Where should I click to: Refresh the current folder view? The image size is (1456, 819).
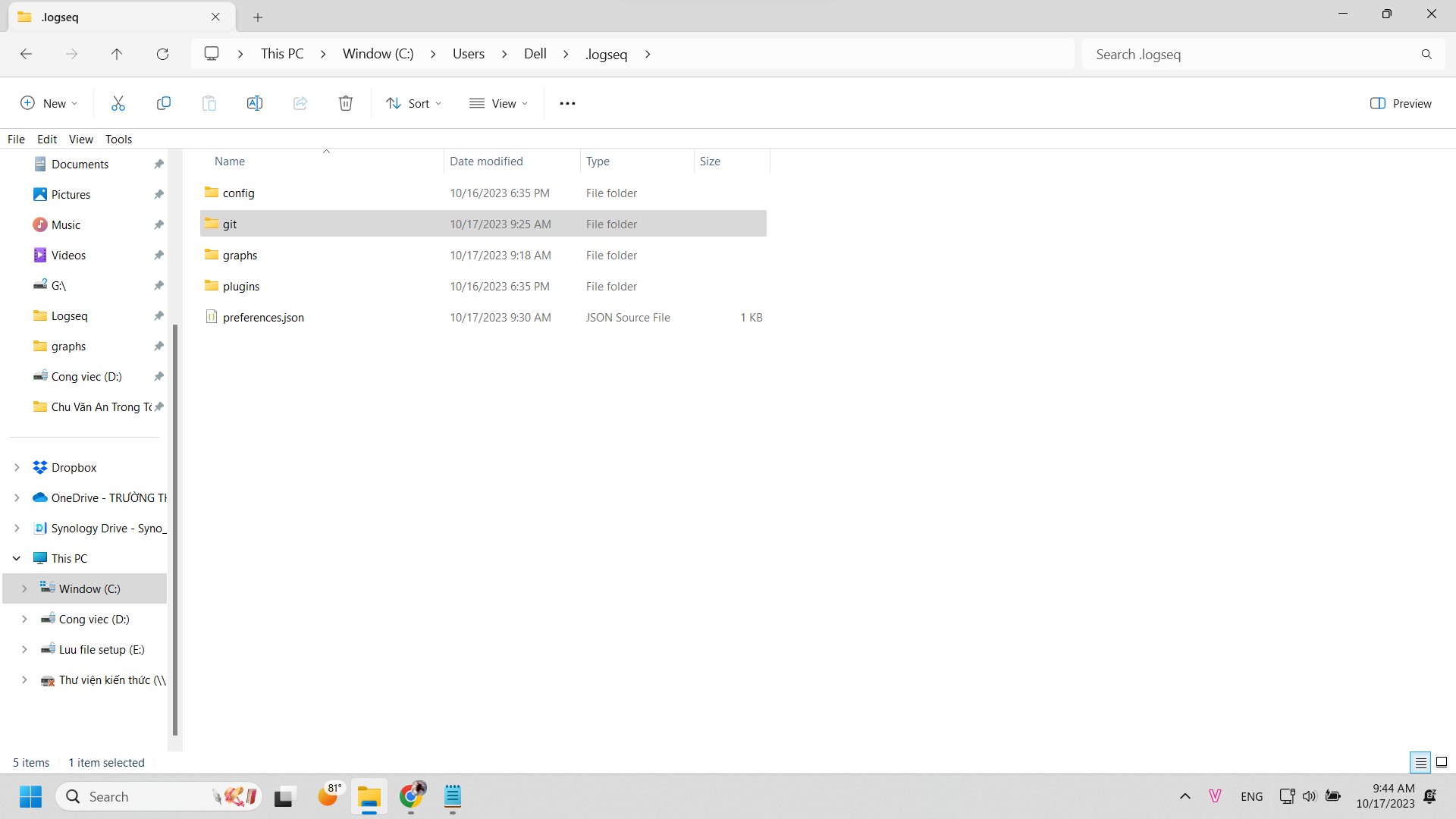point(162,54)
